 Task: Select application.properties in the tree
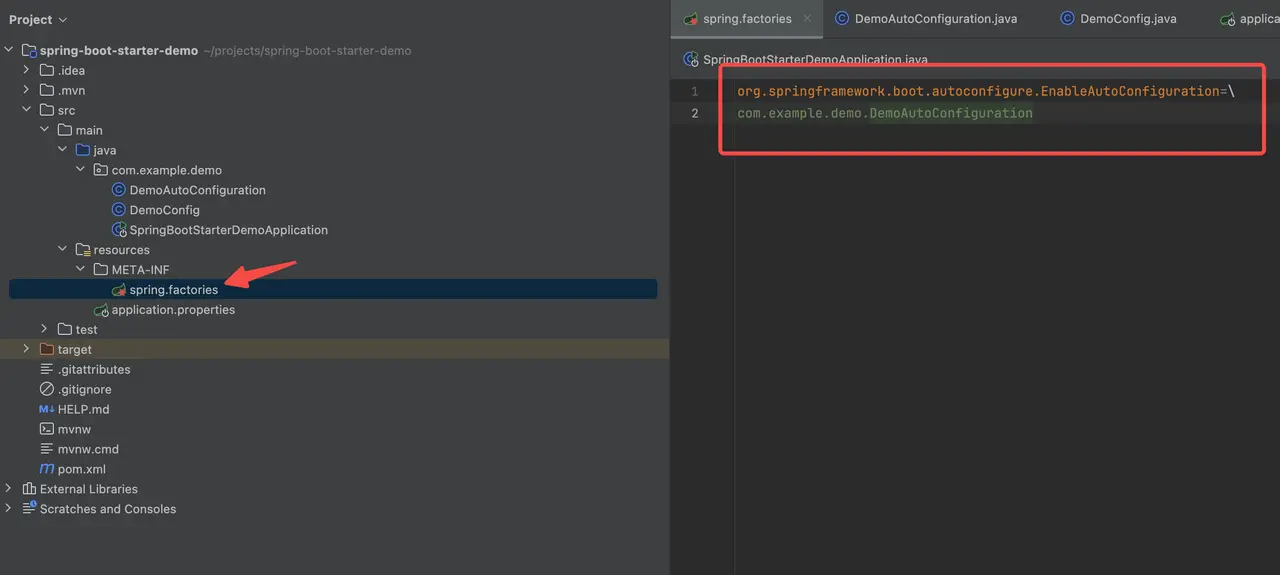(173, 310)
